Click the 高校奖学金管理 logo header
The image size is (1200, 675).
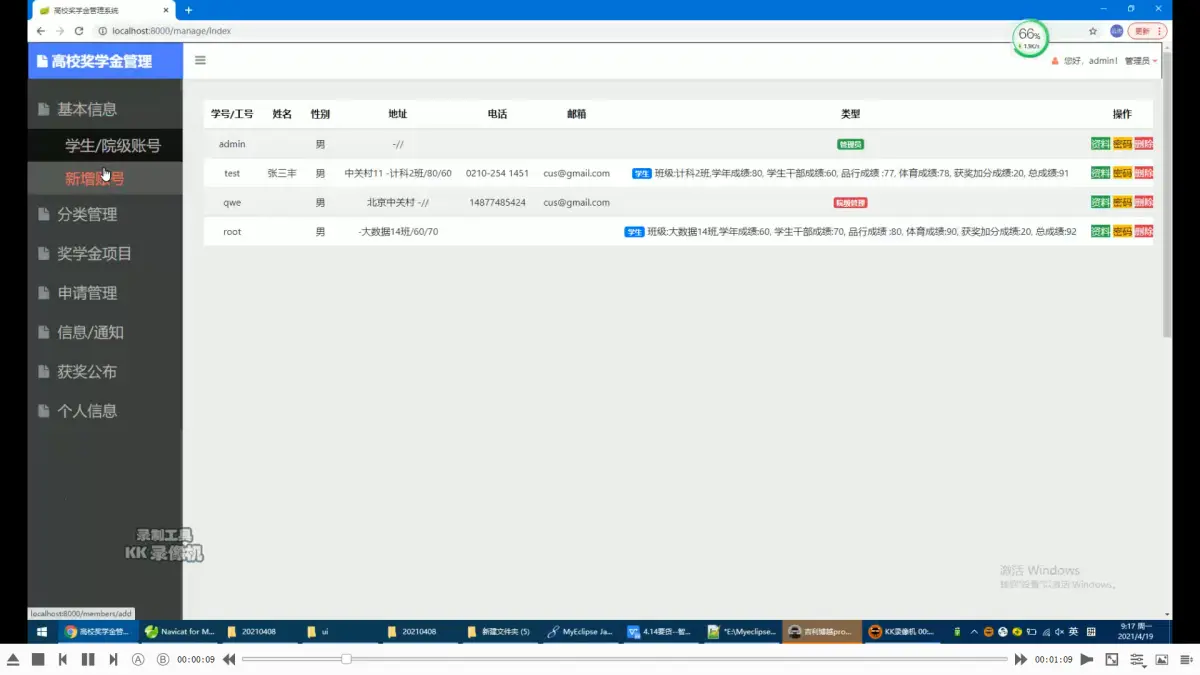(x=105, y=61)
